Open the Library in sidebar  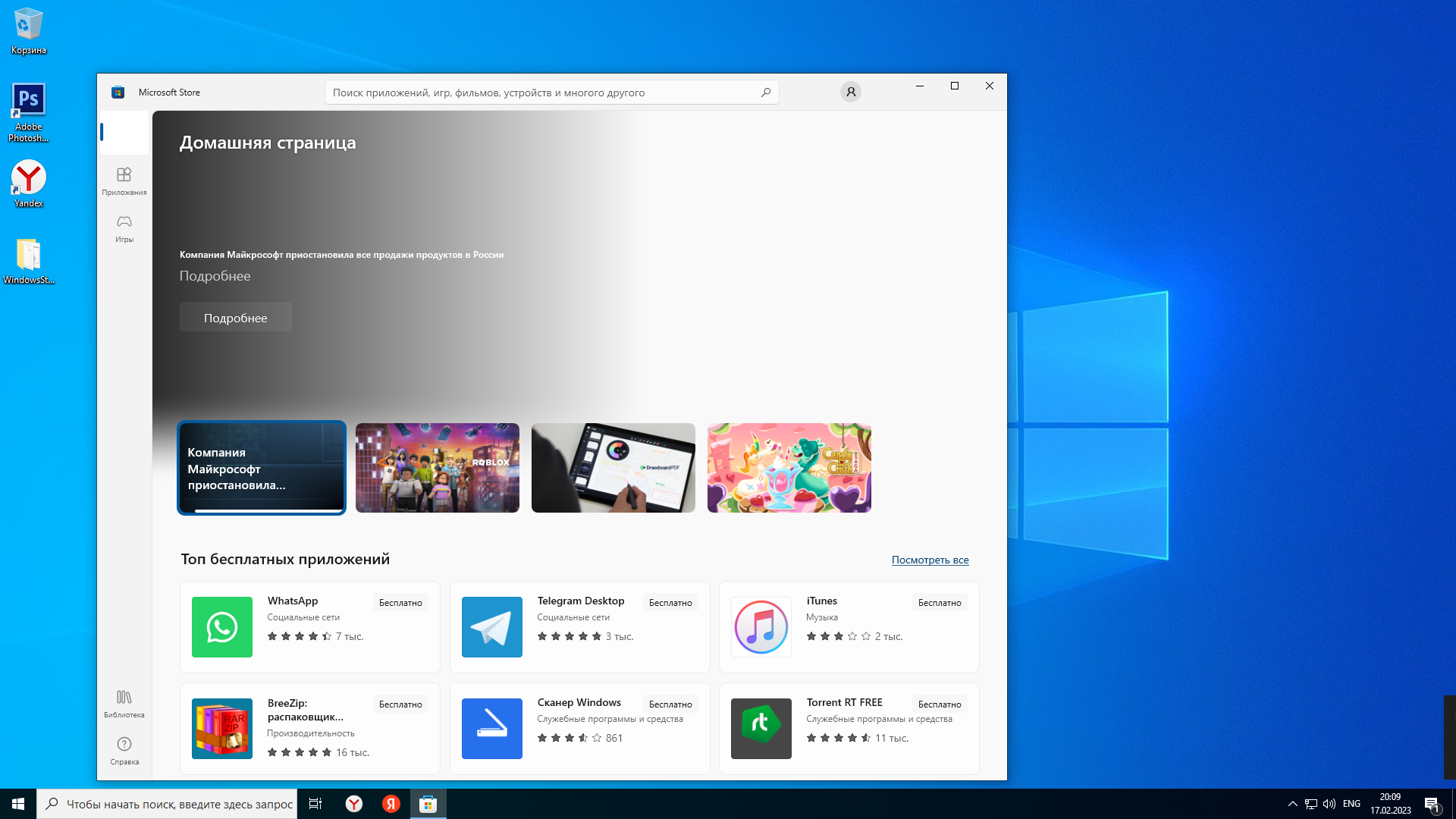124,703
